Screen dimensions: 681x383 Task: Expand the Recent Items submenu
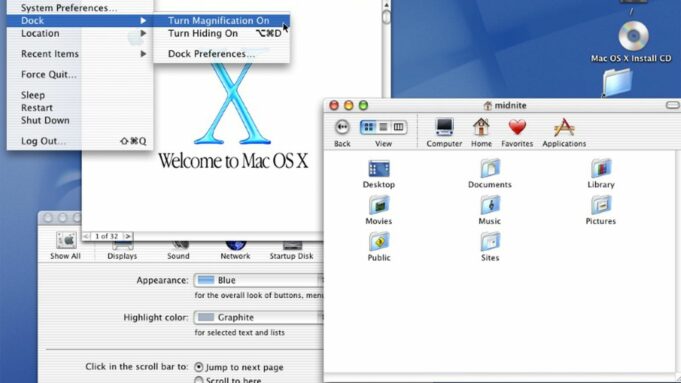80,54
